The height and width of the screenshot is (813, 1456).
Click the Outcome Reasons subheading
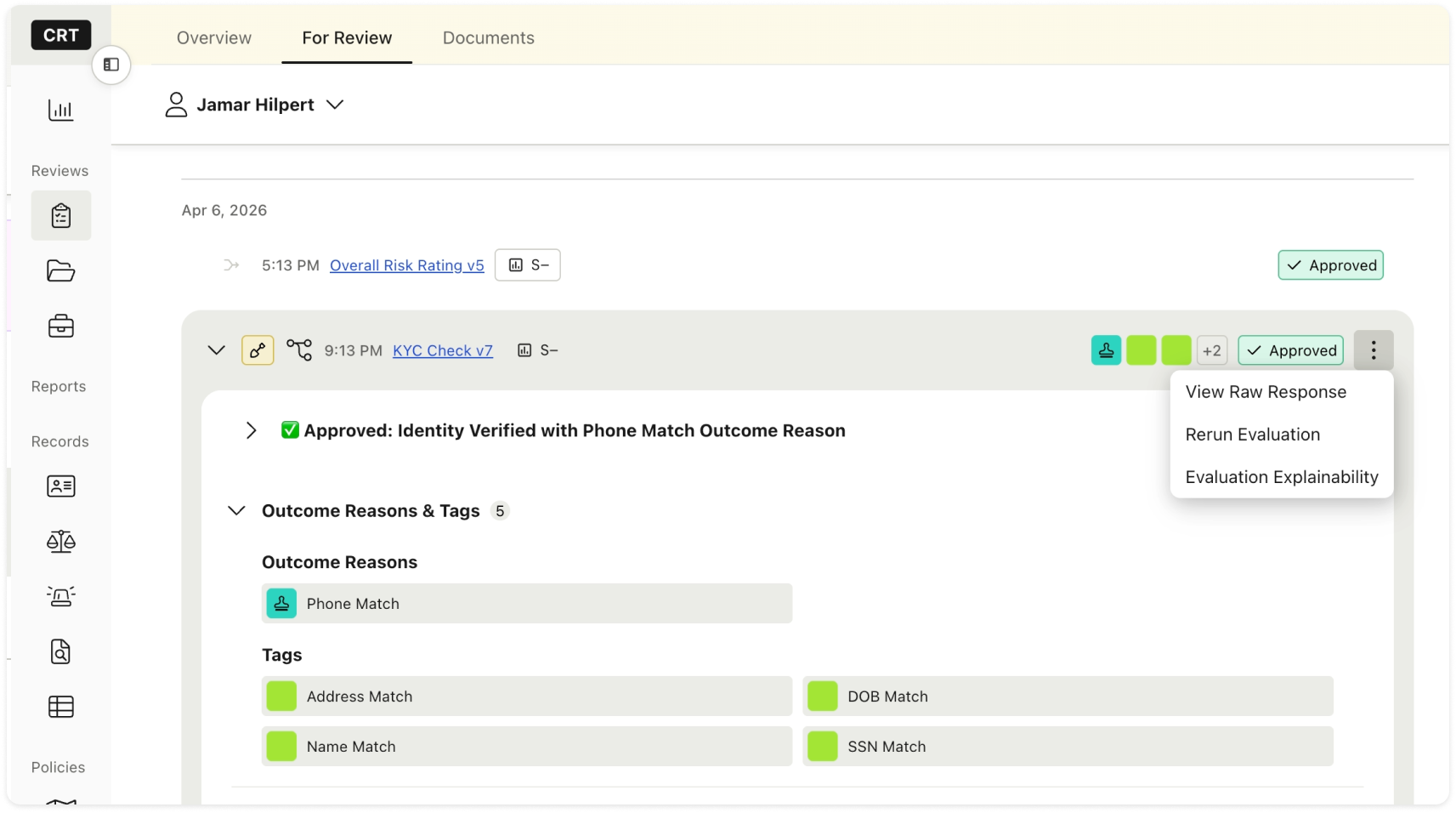click(x=340, y=562)
